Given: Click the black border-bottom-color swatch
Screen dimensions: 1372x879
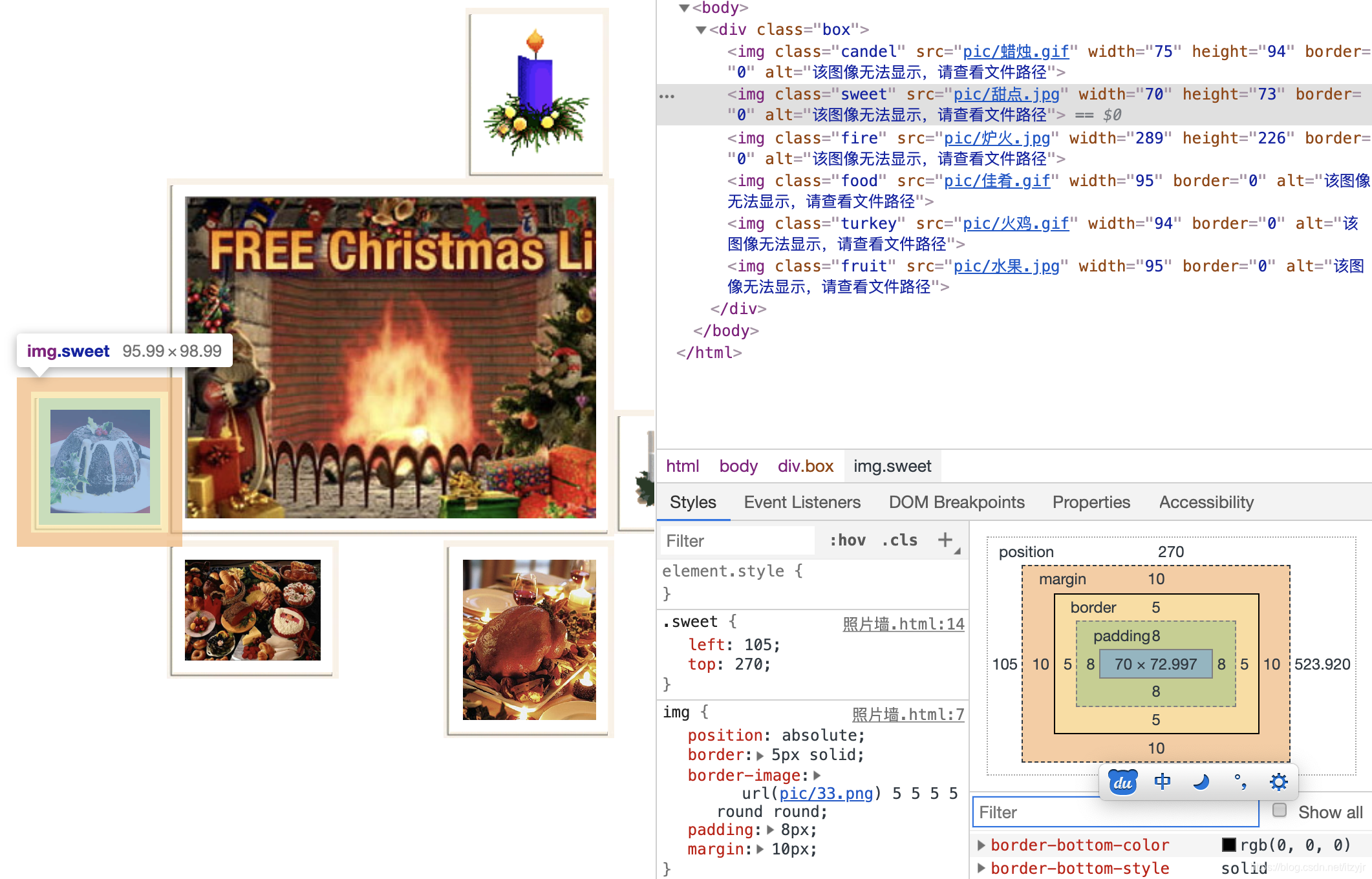Looking at the screenshot, I should [1228, 845].
